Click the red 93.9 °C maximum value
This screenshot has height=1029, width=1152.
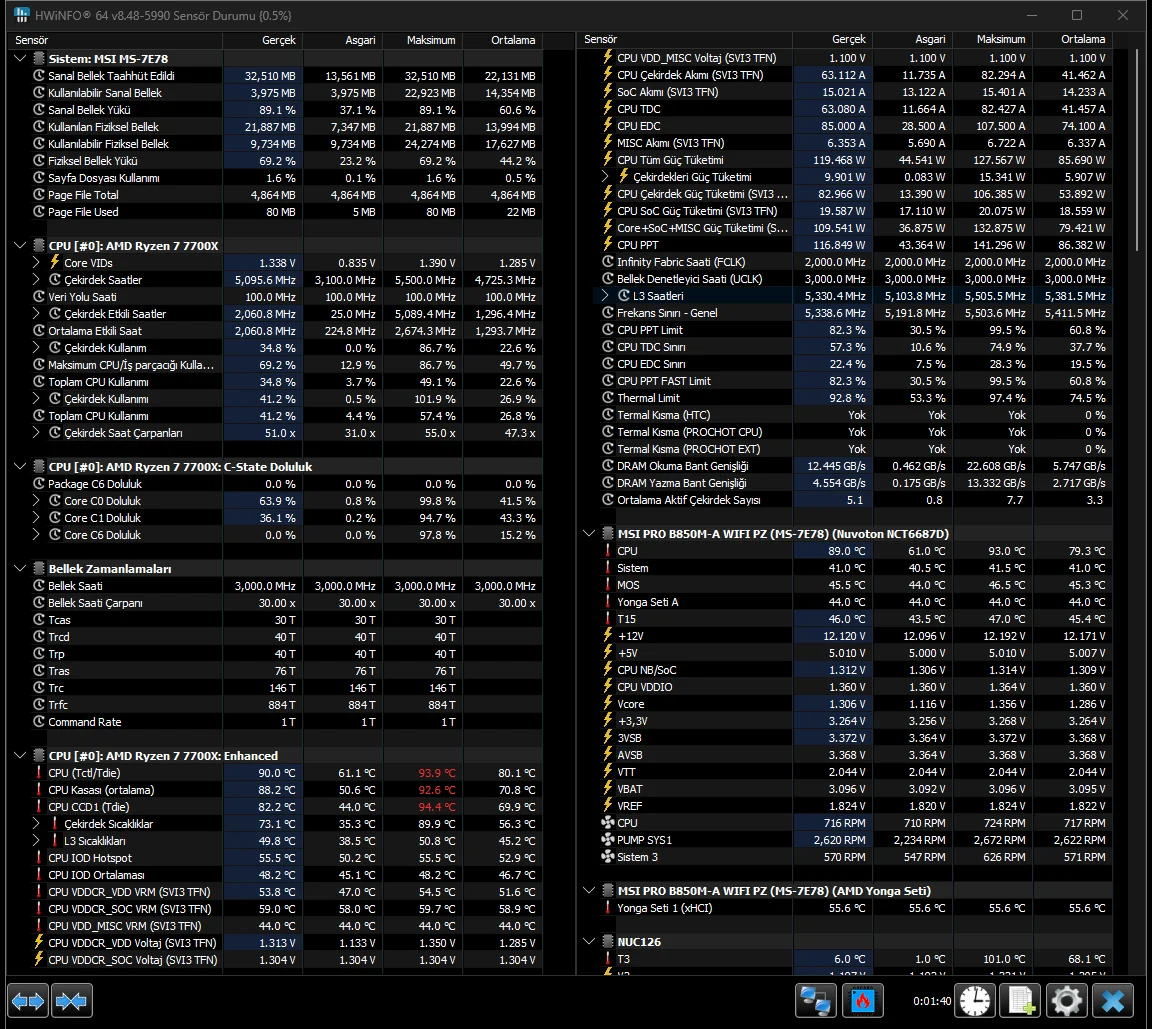(x=437, y=773)
